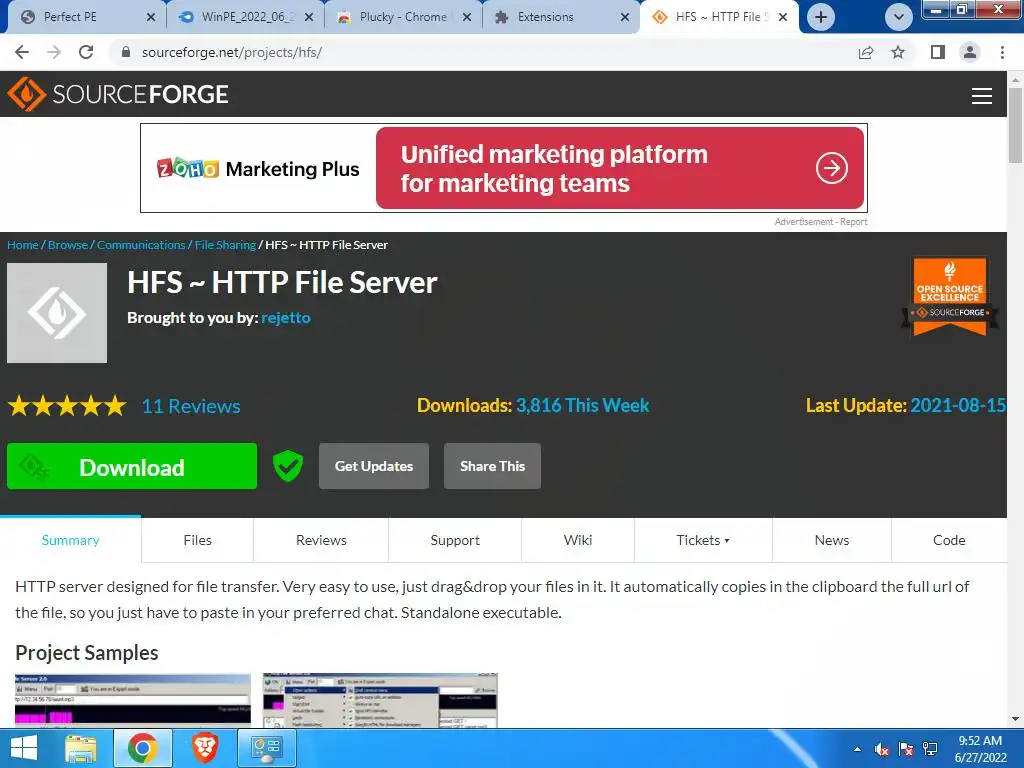Open the Chrome side panel icon
The image size is (1024, 768).
tap(938, 52)
